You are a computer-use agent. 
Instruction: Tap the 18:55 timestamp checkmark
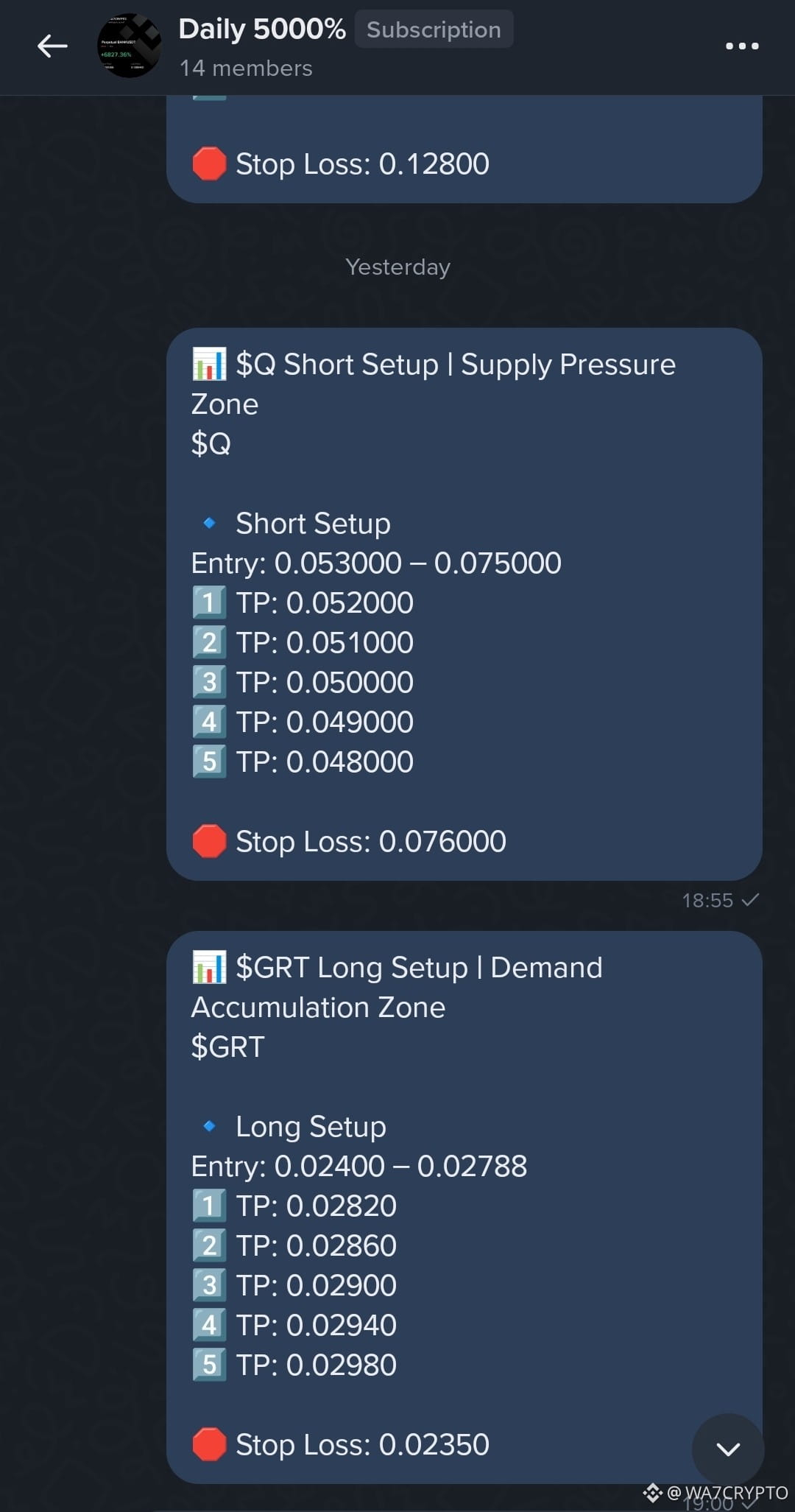[750, 900]
